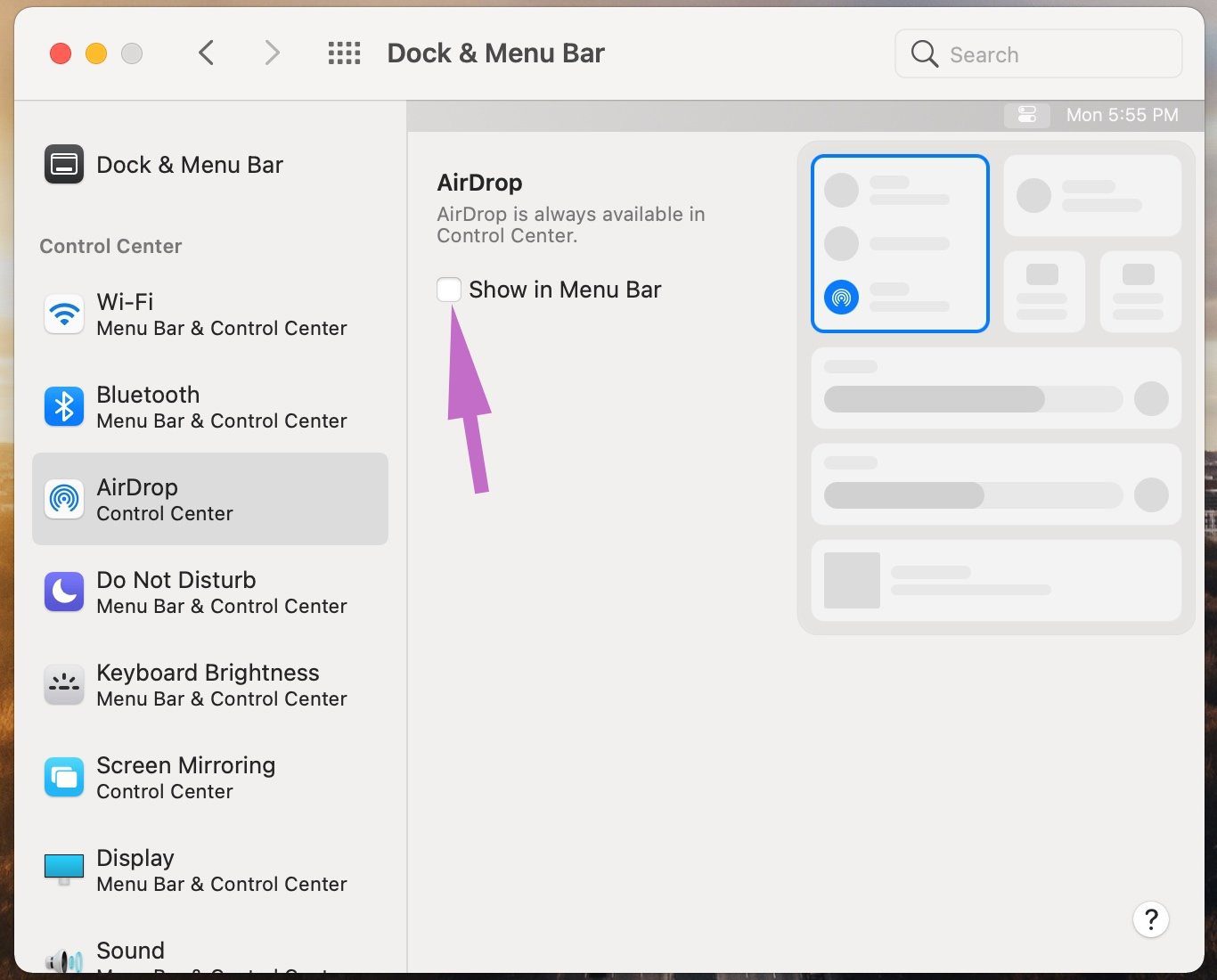Click the magnifying glass search icon

(924, 54)
